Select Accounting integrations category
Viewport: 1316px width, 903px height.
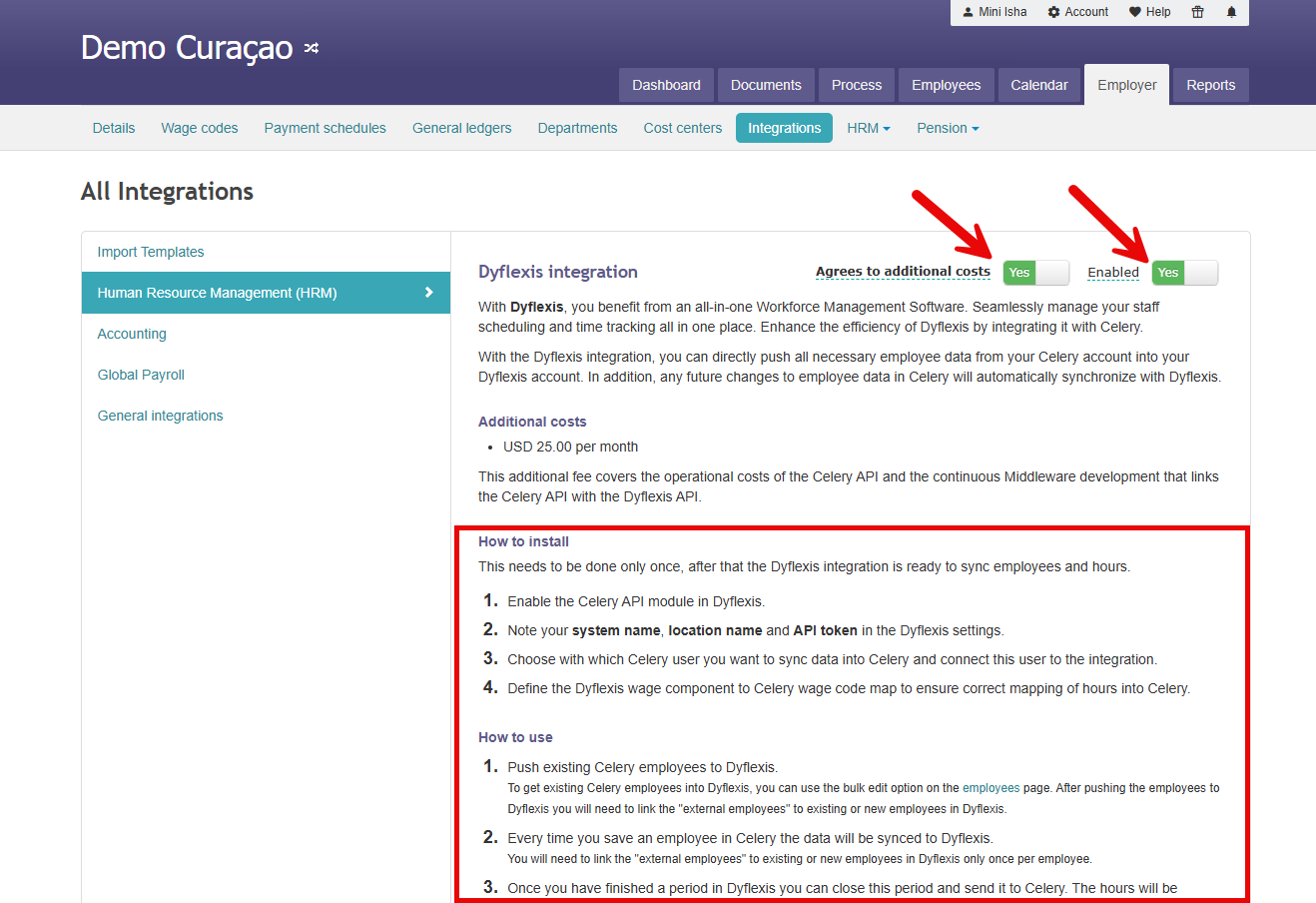266,334
